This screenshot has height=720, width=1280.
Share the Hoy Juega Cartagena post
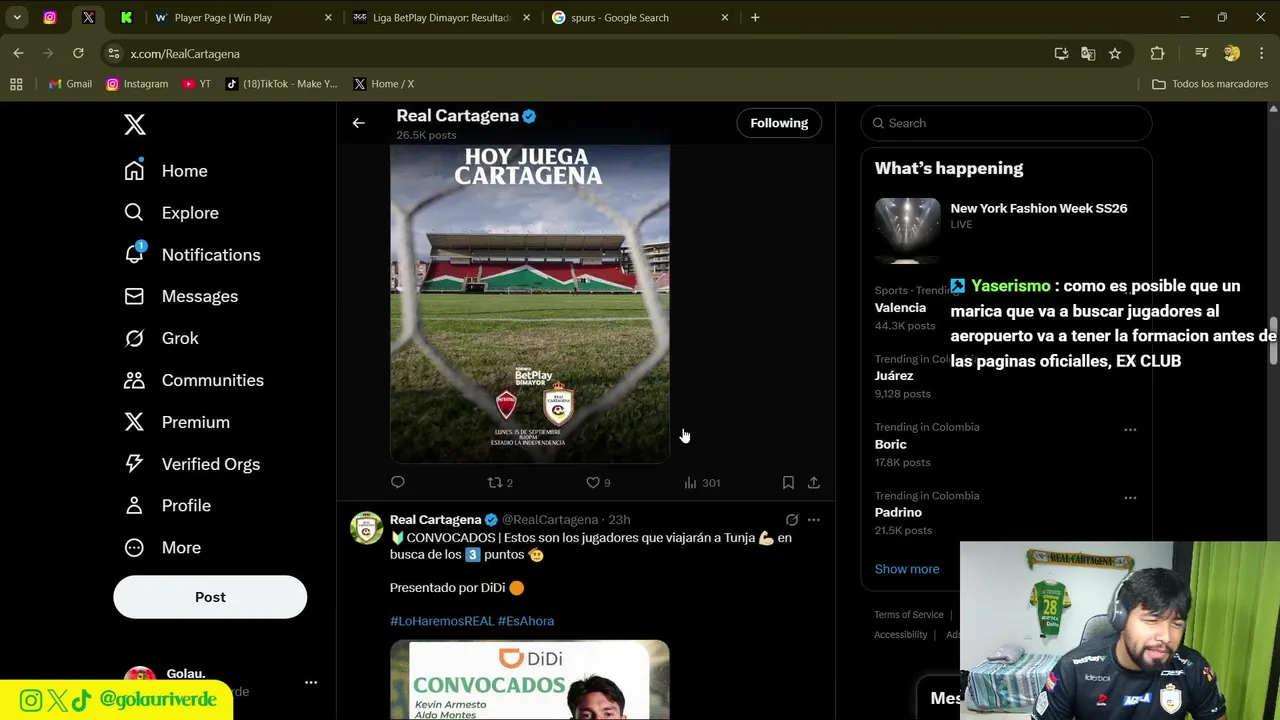click(x=814, y=482)
